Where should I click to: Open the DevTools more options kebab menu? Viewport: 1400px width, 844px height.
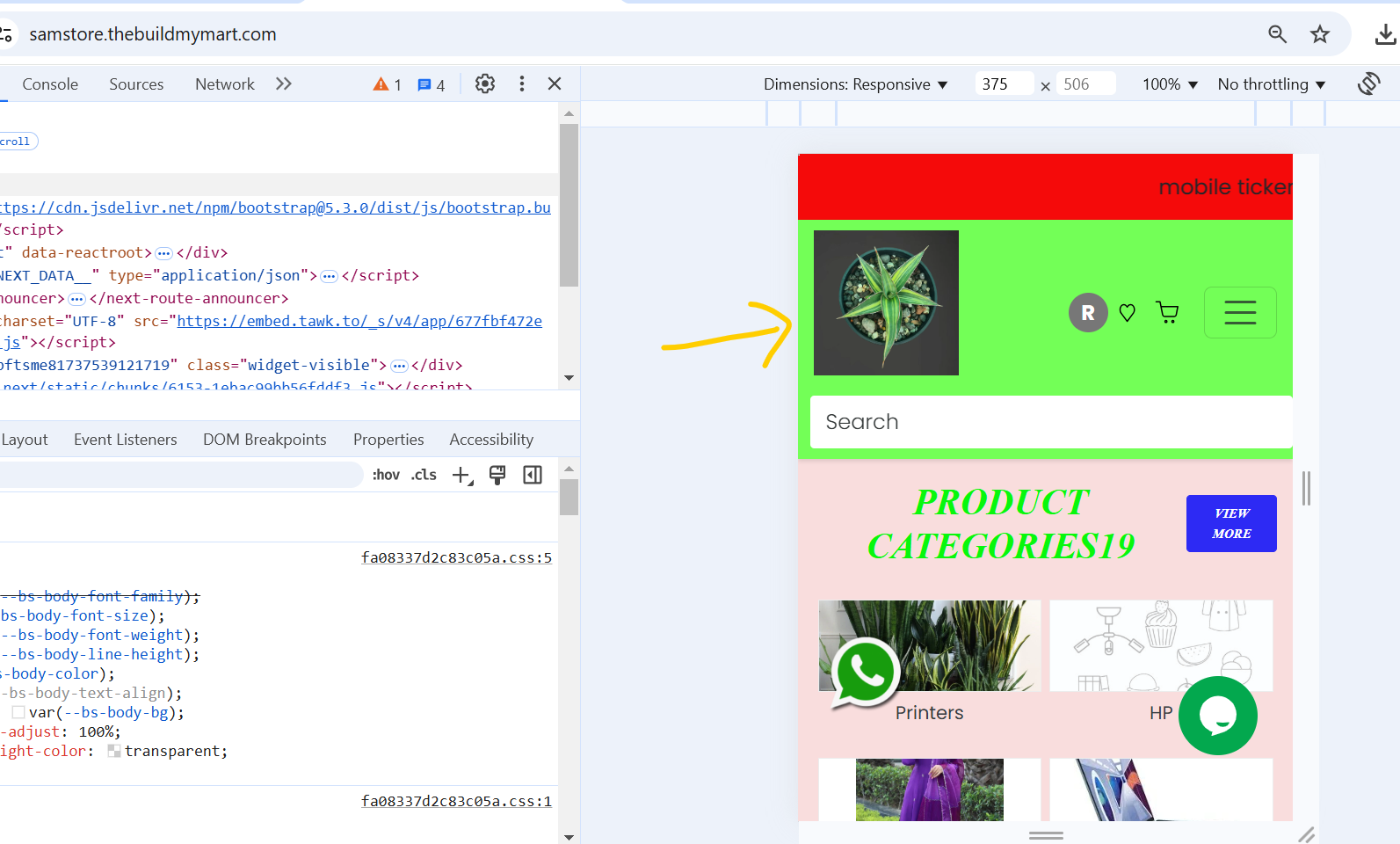pyautogui.click(x=522, y=84)
